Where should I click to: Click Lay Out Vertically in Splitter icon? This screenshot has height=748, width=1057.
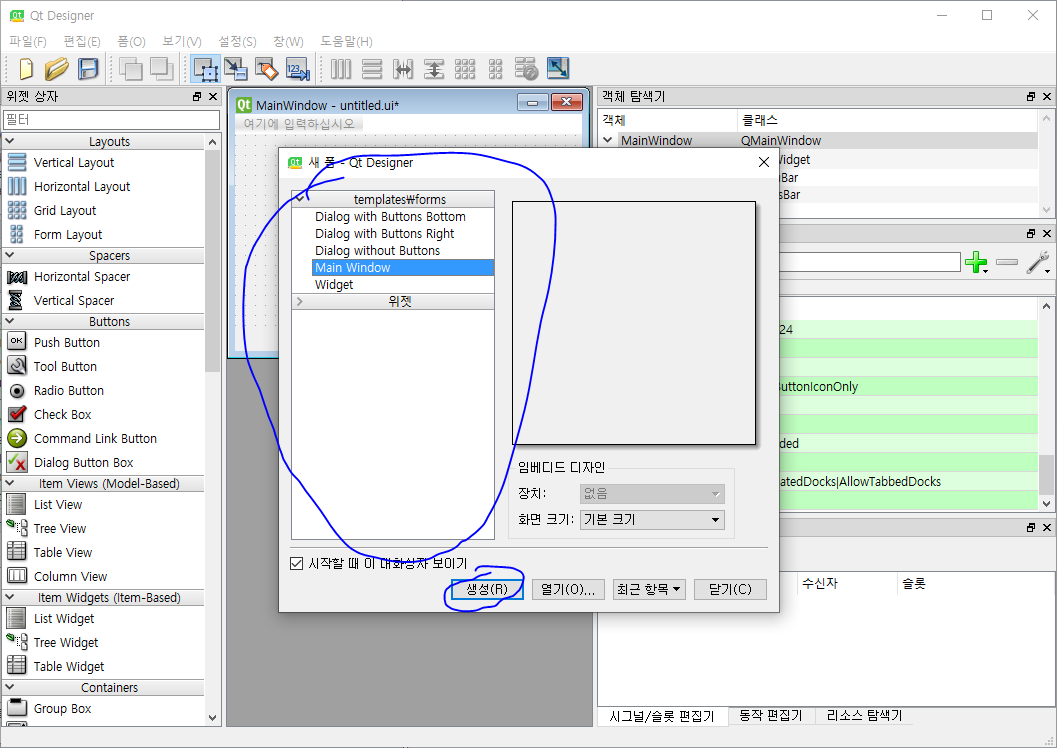click(433, 69)
